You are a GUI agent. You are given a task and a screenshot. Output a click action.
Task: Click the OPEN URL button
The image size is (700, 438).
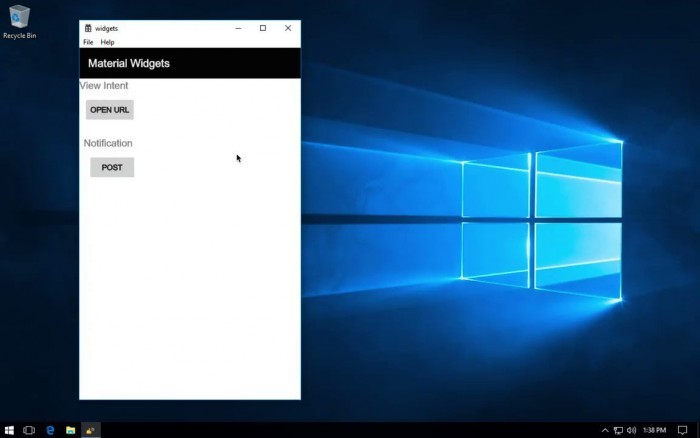(x=109, y=110)
